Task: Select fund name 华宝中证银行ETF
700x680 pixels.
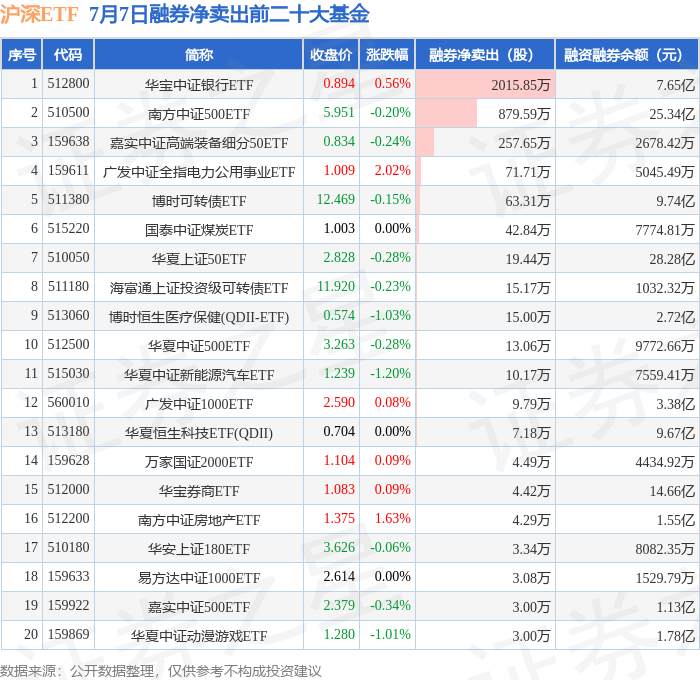Action: click(199, 85)
